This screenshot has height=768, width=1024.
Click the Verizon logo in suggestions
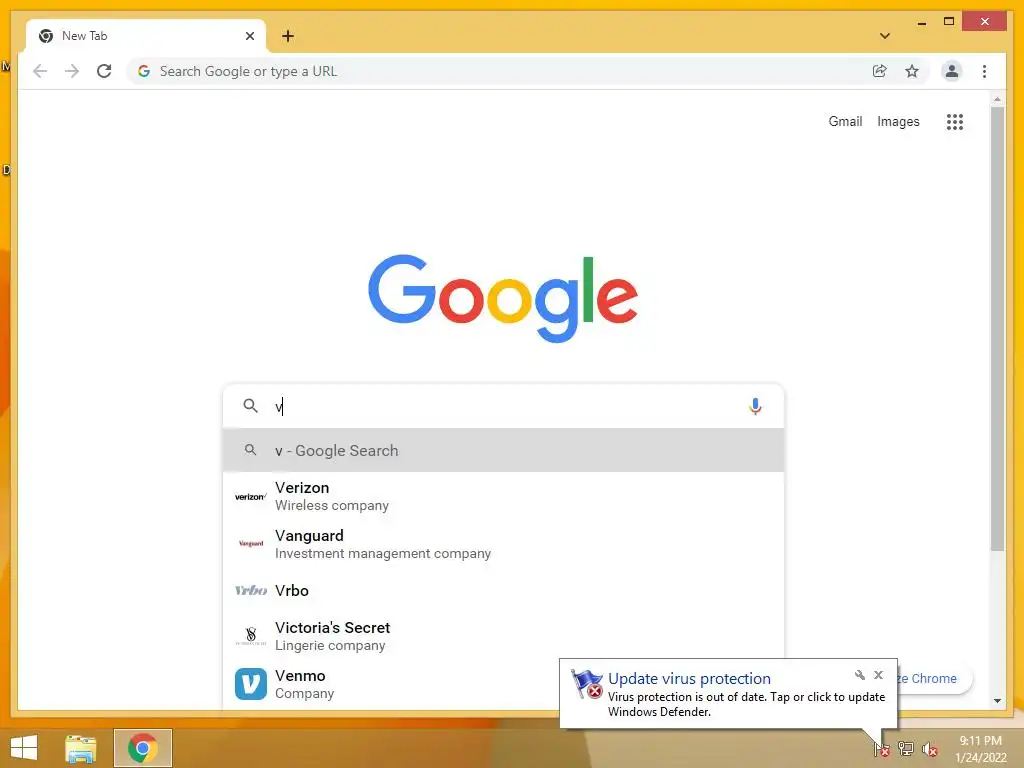[x=251, y=497]
